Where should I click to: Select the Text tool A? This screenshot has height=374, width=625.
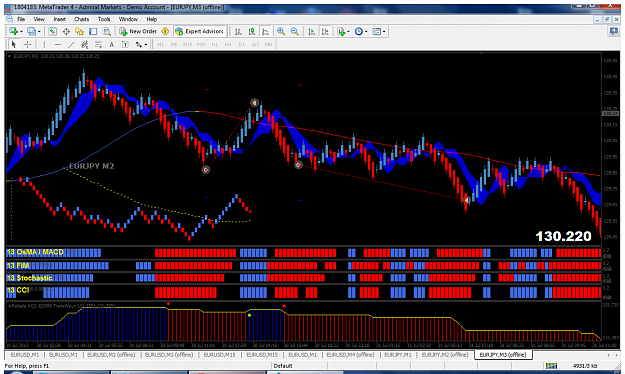[x=112, y=44]
